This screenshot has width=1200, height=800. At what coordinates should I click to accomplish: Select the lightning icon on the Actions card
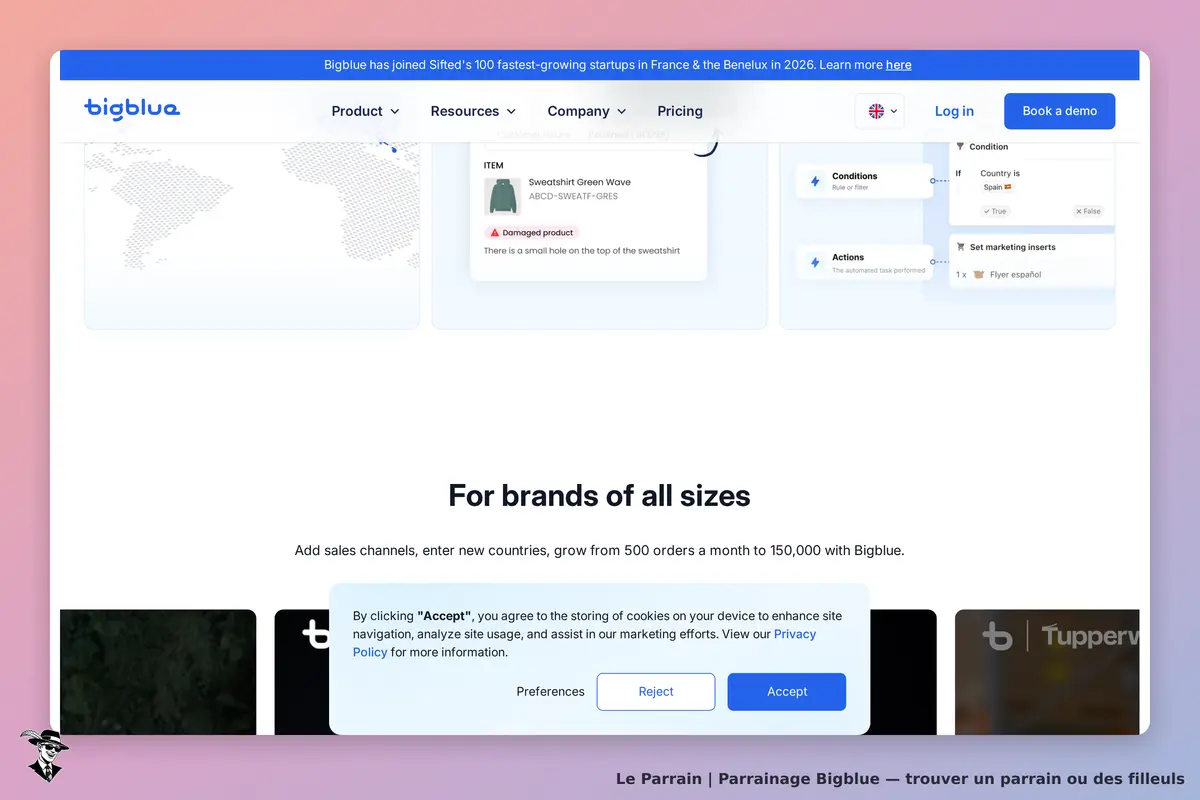coord(815,262)
